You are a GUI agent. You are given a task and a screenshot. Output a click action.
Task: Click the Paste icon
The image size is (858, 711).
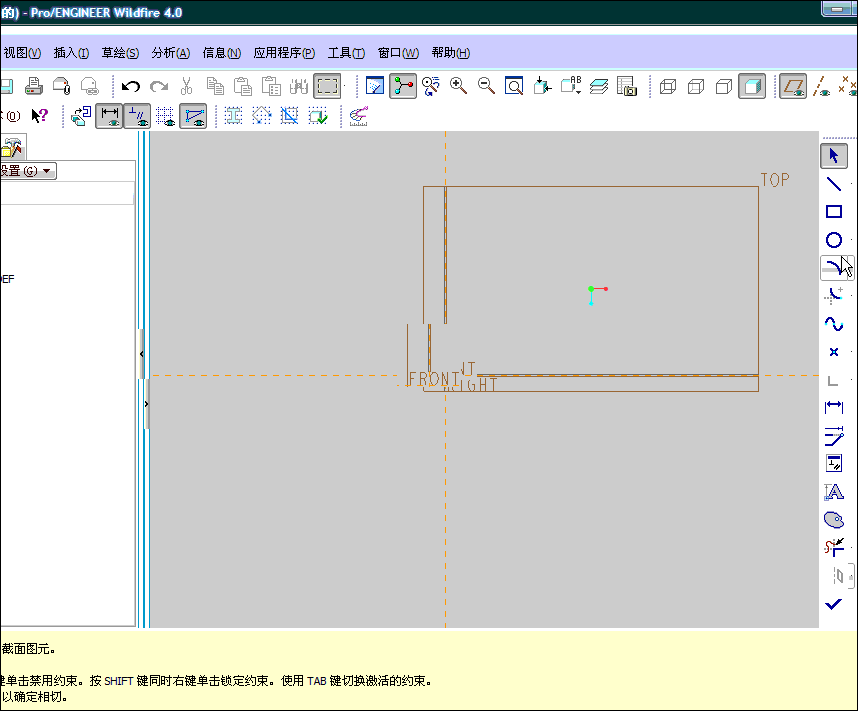(243, 86)
